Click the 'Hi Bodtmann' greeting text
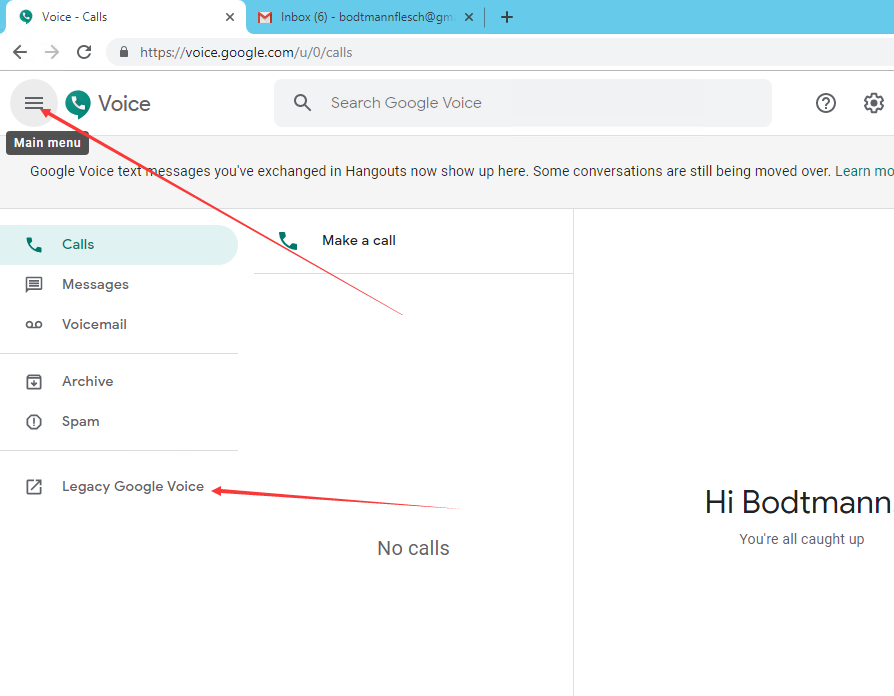The image size is (894, 696). 798,503
